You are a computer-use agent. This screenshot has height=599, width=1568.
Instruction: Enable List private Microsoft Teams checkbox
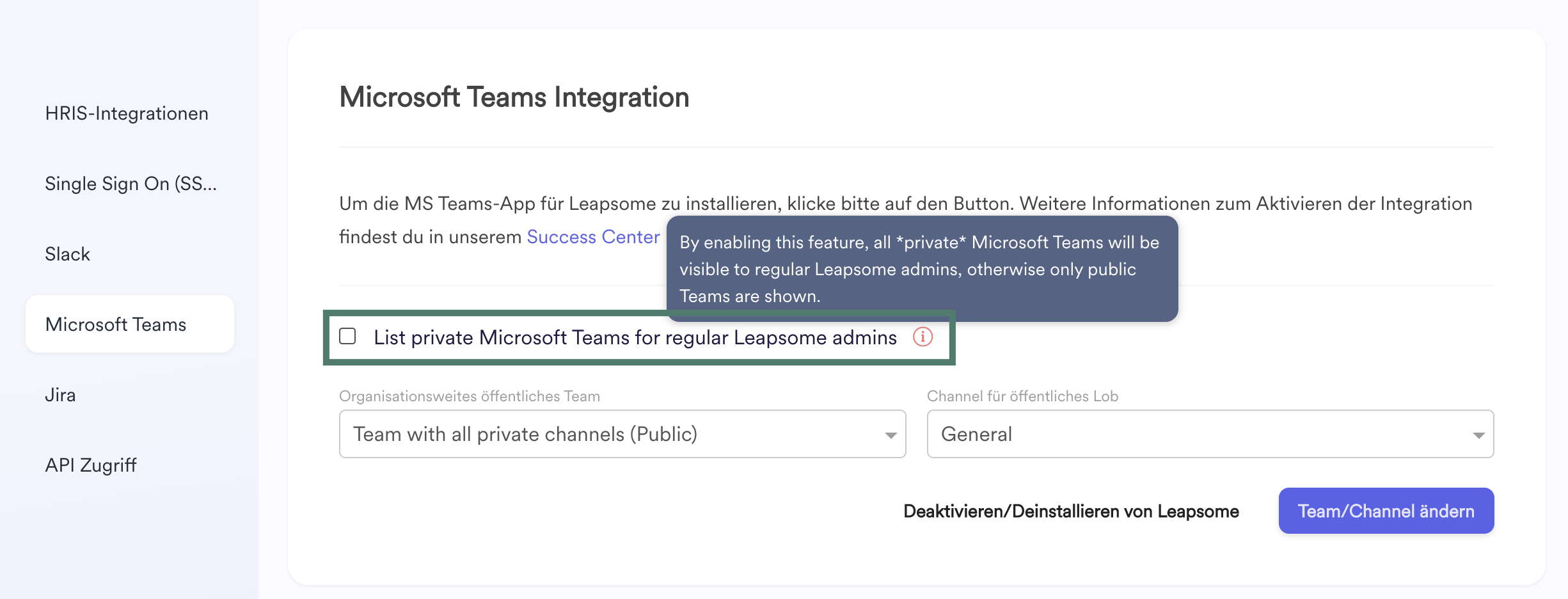click(347, 336)
